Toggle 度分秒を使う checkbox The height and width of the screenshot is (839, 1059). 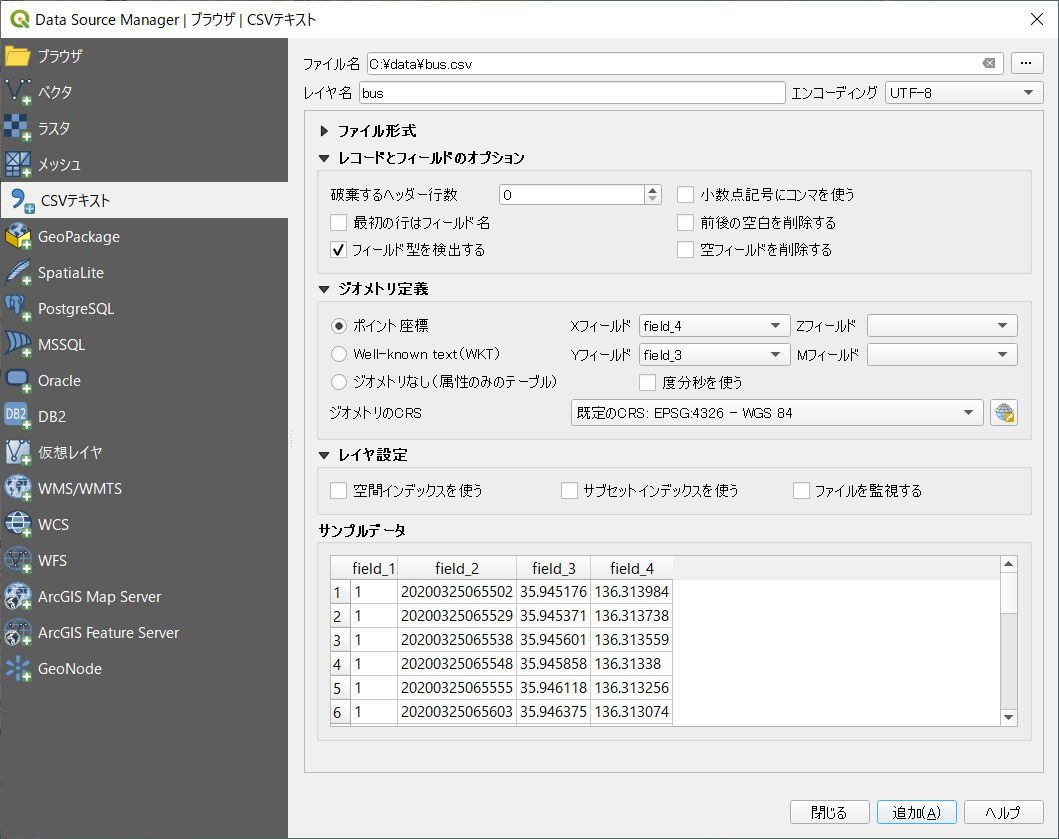pos(648,382)
